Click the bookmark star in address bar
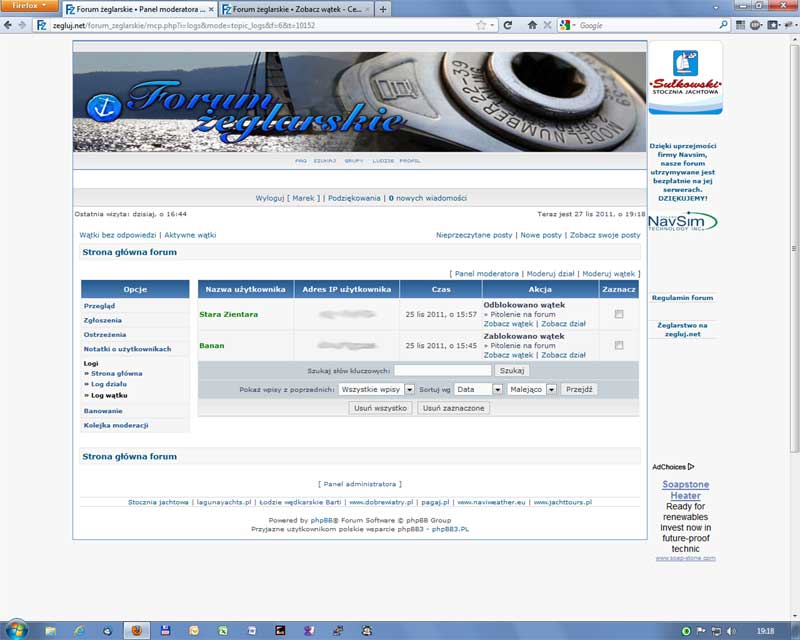The image size is (800, 640). tap(481, 25)
